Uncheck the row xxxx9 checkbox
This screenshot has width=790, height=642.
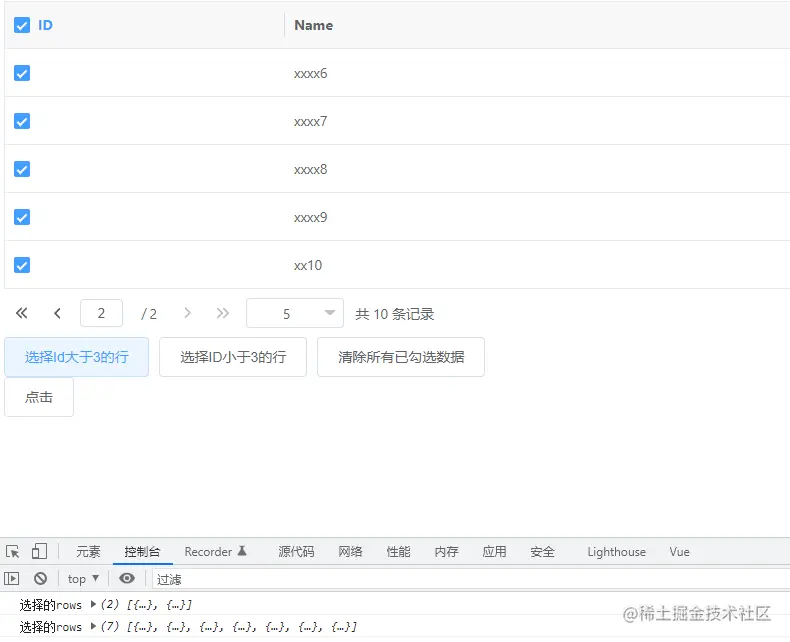pos(22,217)
